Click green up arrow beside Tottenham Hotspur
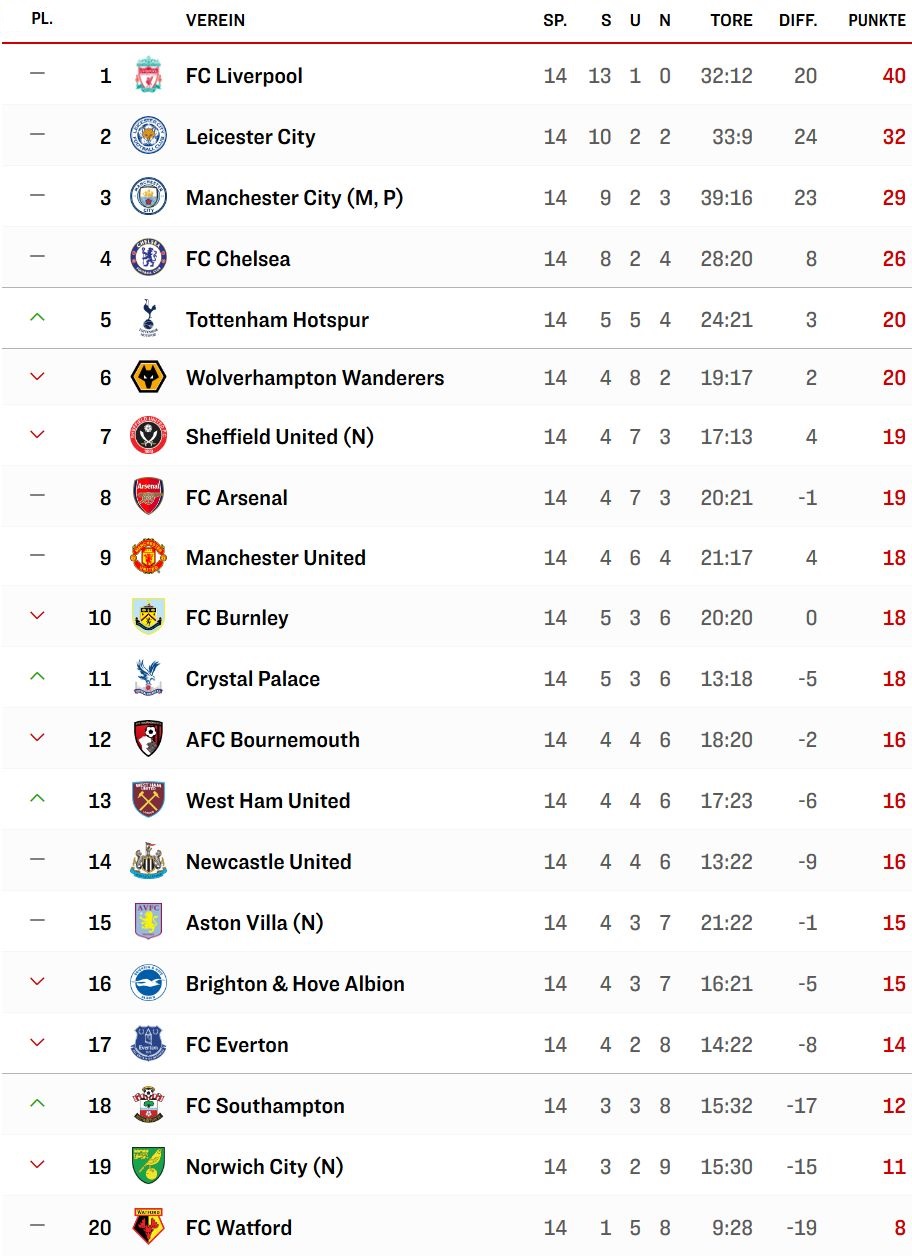Viewport: 912px width, 1256px height. tap(37, 318)
